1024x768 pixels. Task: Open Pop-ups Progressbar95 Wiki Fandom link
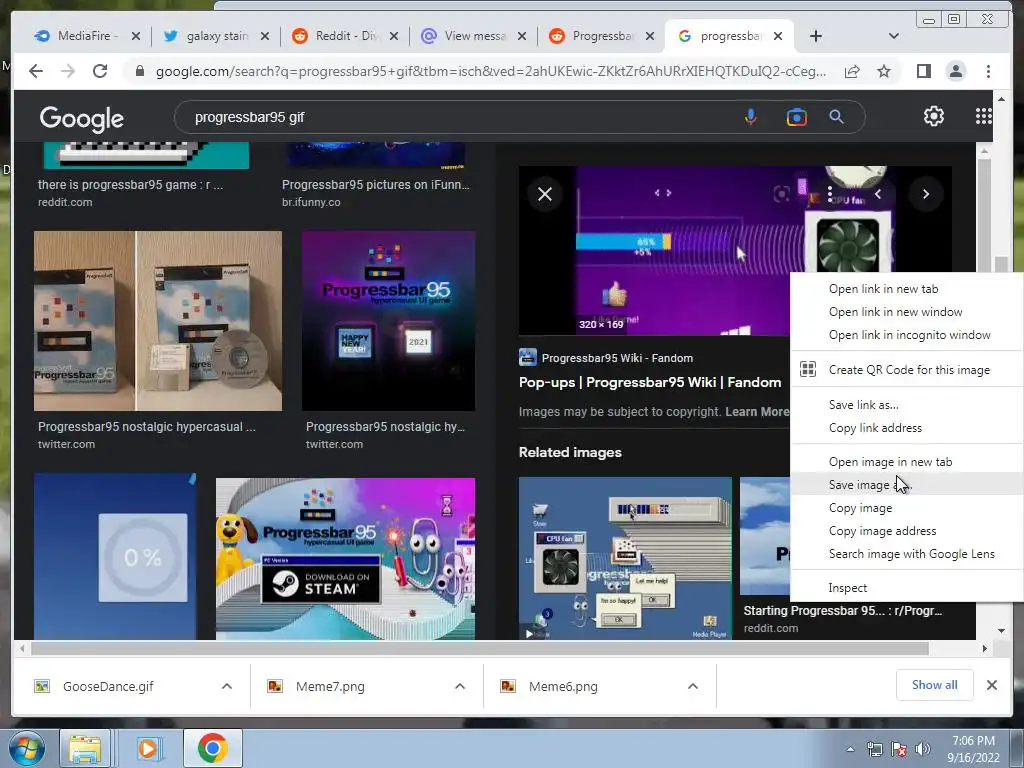650,383
